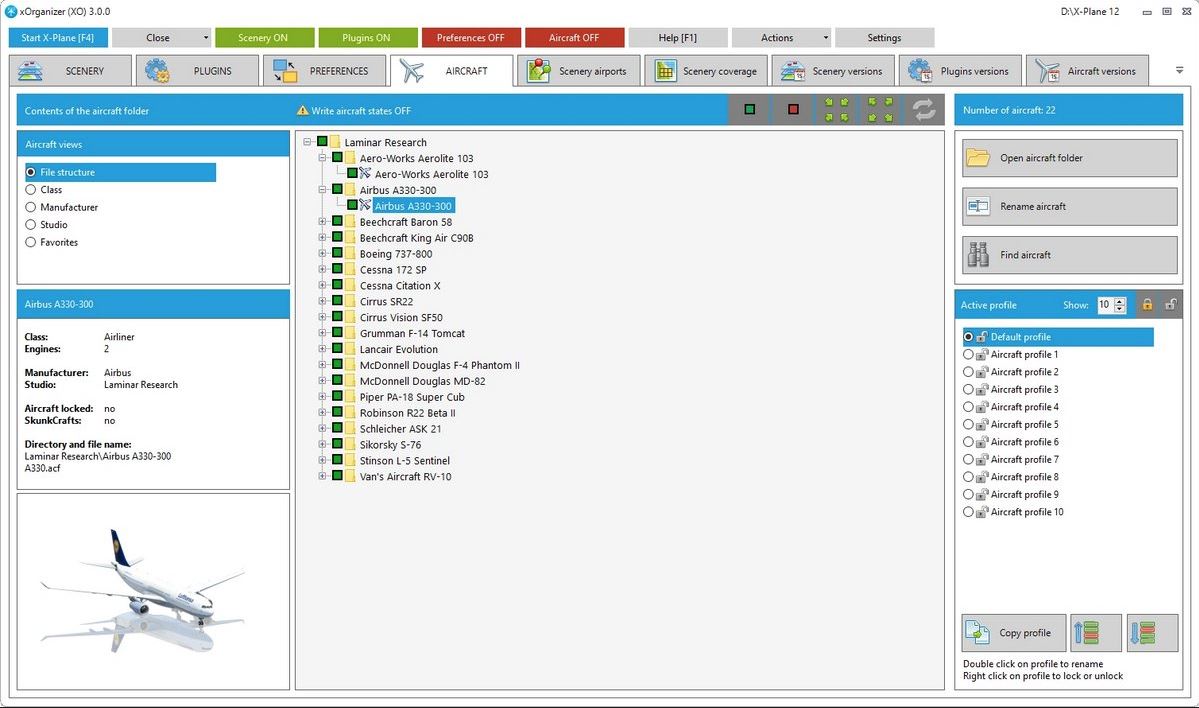
Task: Click the orange locked padlock icon
Action: pos(1147,304)
